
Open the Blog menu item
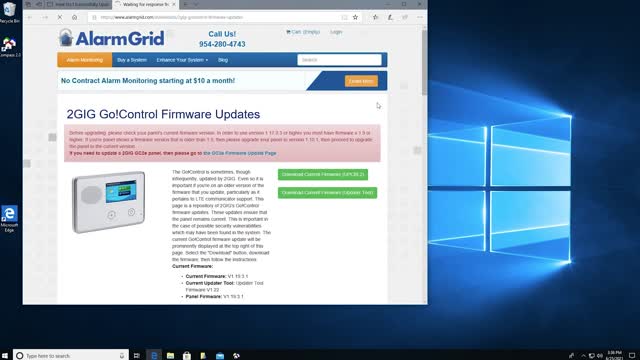click(x=223, y=60)
